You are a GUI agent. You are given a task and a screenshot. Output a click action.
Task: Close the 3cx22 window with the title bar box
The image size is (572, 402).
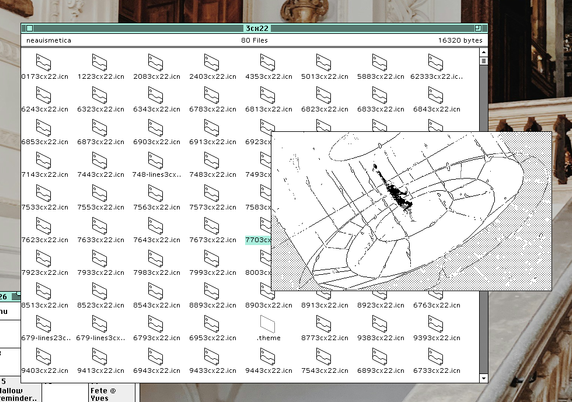pyautogui.click(x=30, y=28)
